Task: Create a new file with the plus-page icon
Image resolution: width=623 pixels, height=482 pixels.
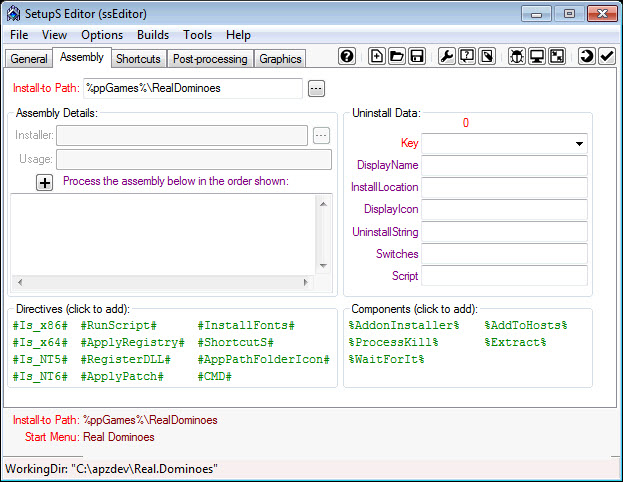Action: (376, 56)
